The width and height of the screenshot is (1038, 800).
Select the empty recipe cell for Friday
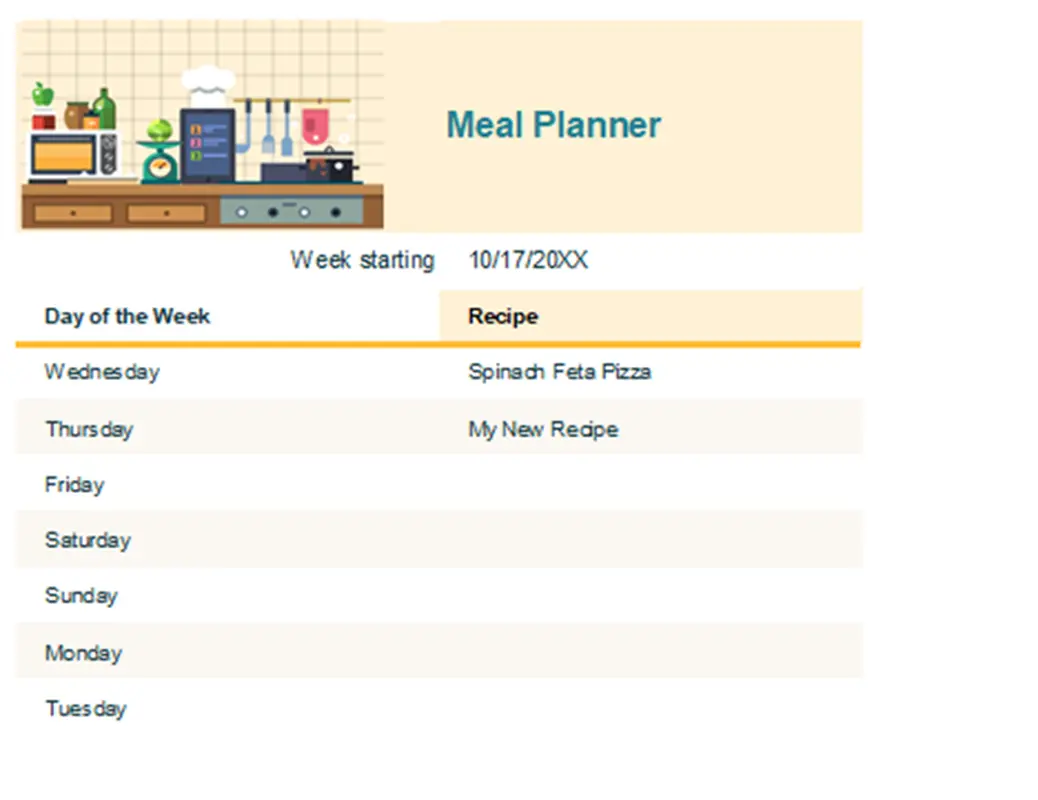click(650, 485)
